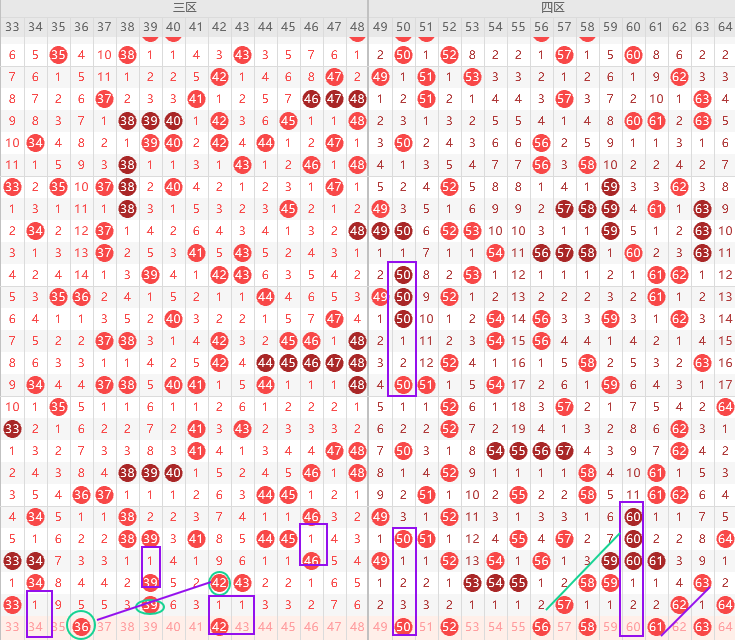Pick unselected number 64 in the bottom row
This screenshot has height=640, width=735.
[x=724, y=626]
